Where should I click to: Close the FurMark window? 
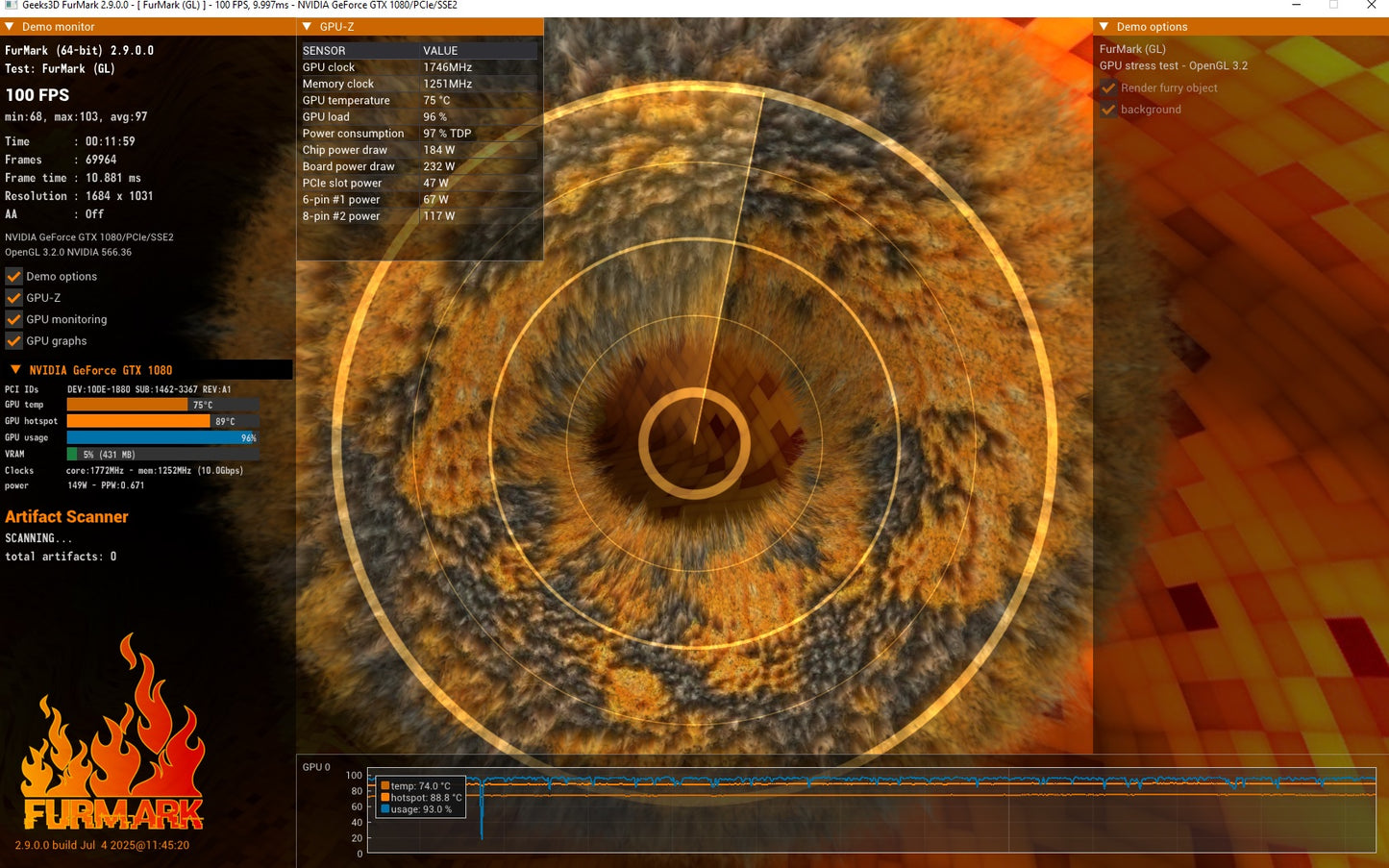coord(1372,6)
